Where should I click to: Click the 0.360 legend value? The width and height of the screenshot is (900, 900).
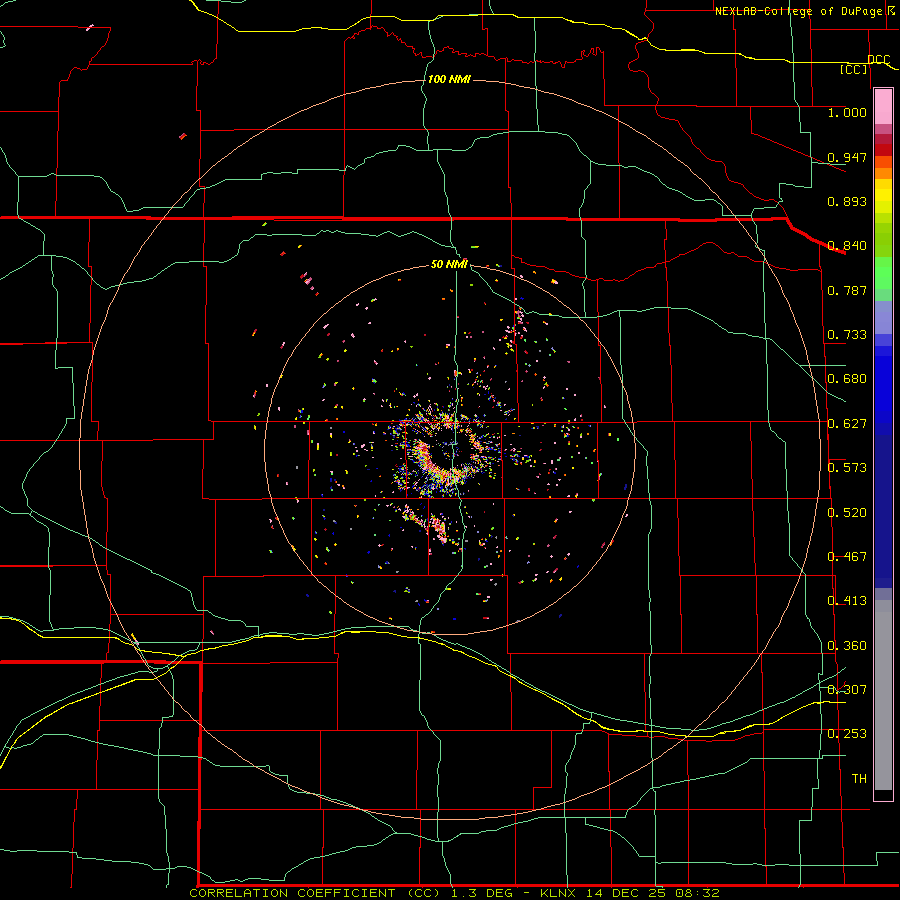(x=847, y=646)
